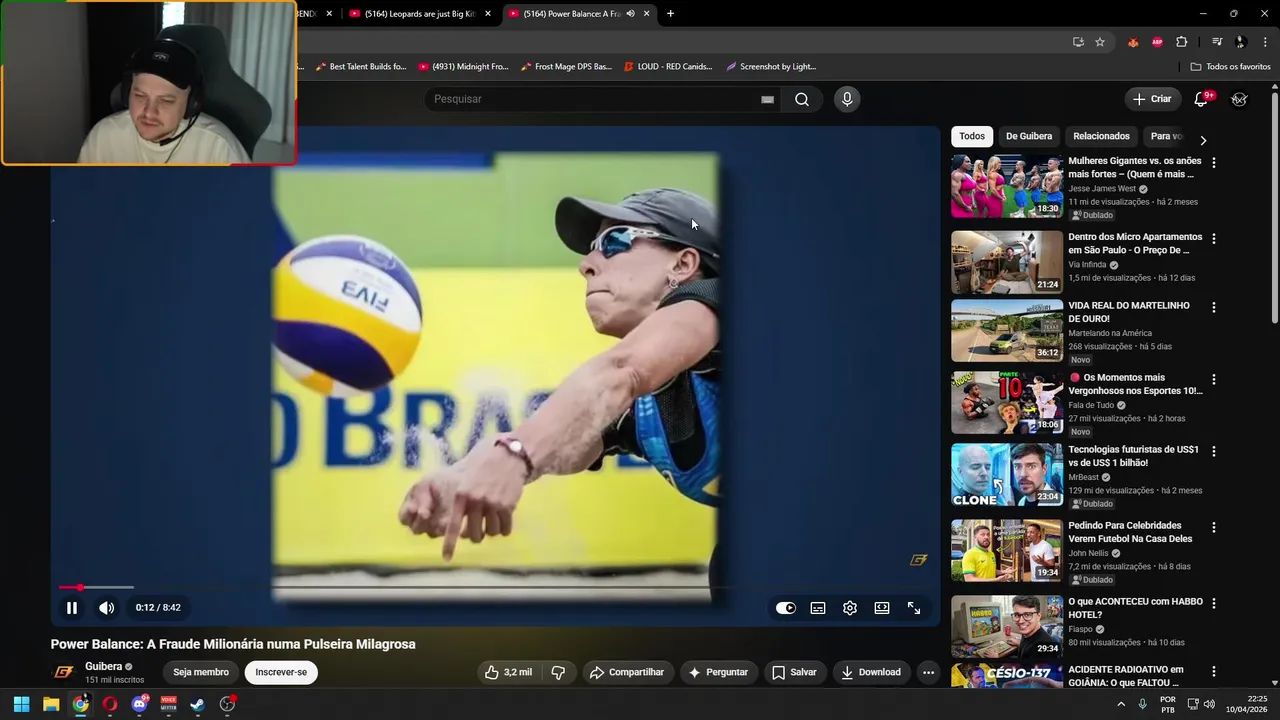Dislike the video with thumbs down

(559, 672)
